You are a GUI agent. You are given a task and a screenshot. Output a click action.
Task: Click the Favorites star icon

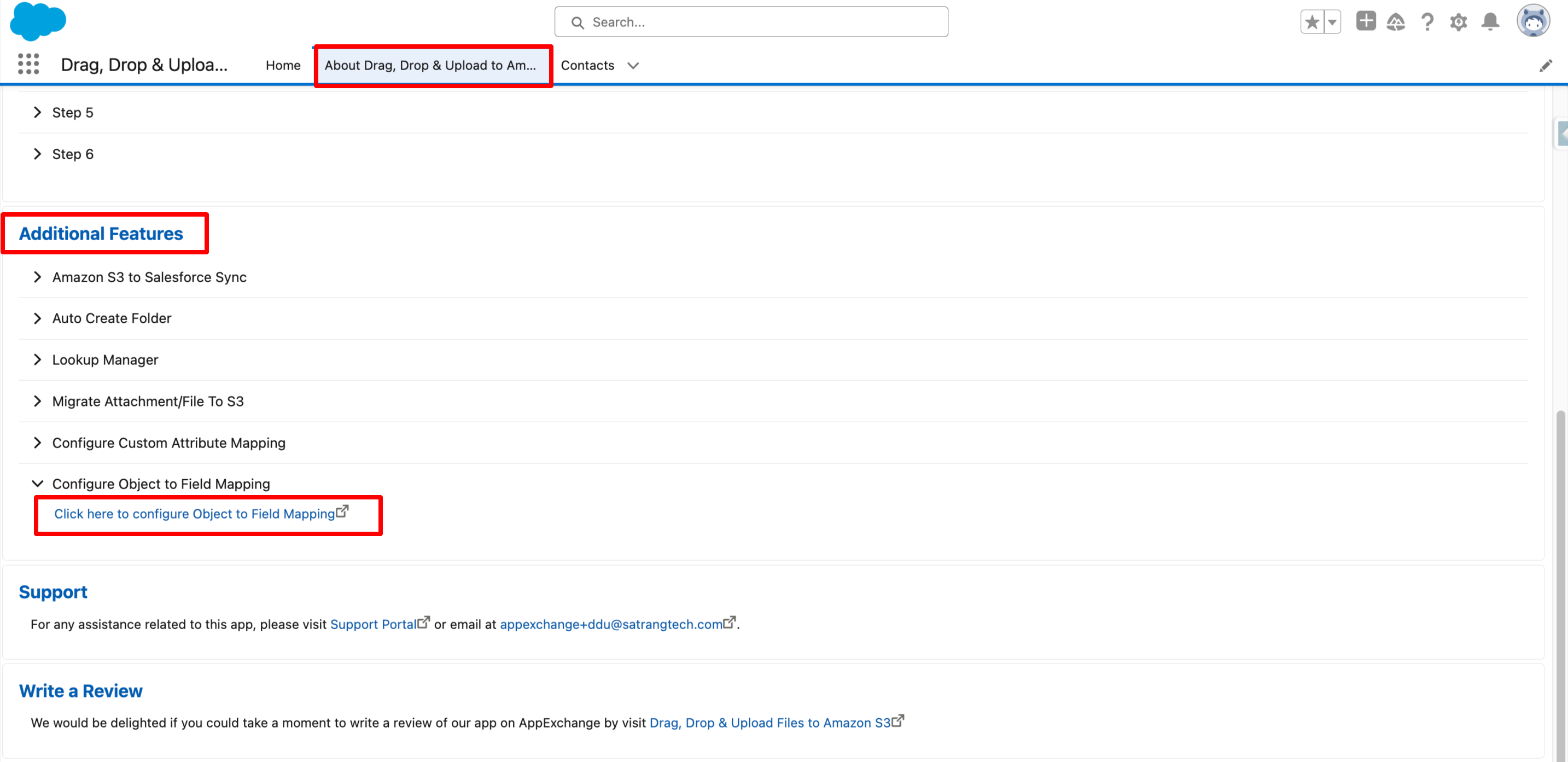click(x=1311, y=22)
